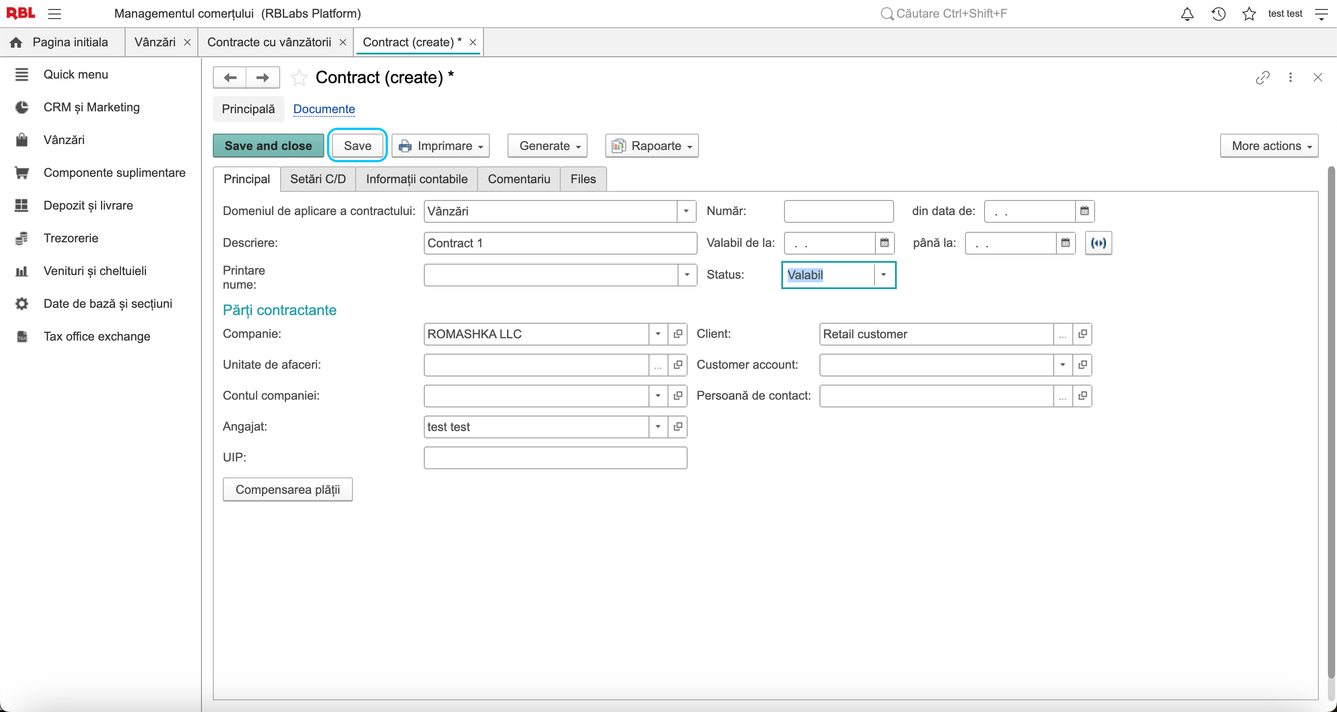Switch to the Informații contabile tab
The image size is (1337, 712).
click(417, 179)
